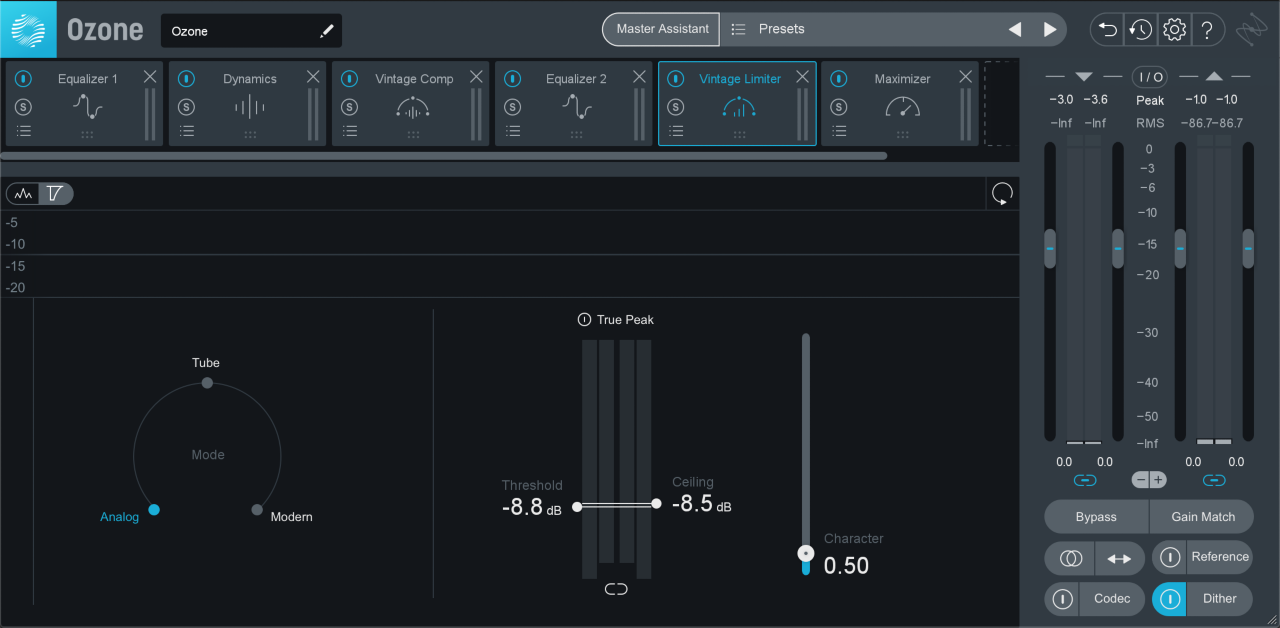Open the Presets browser
Image resolution: width=1280 pixels, height=628 pixels.
(782, 29)
